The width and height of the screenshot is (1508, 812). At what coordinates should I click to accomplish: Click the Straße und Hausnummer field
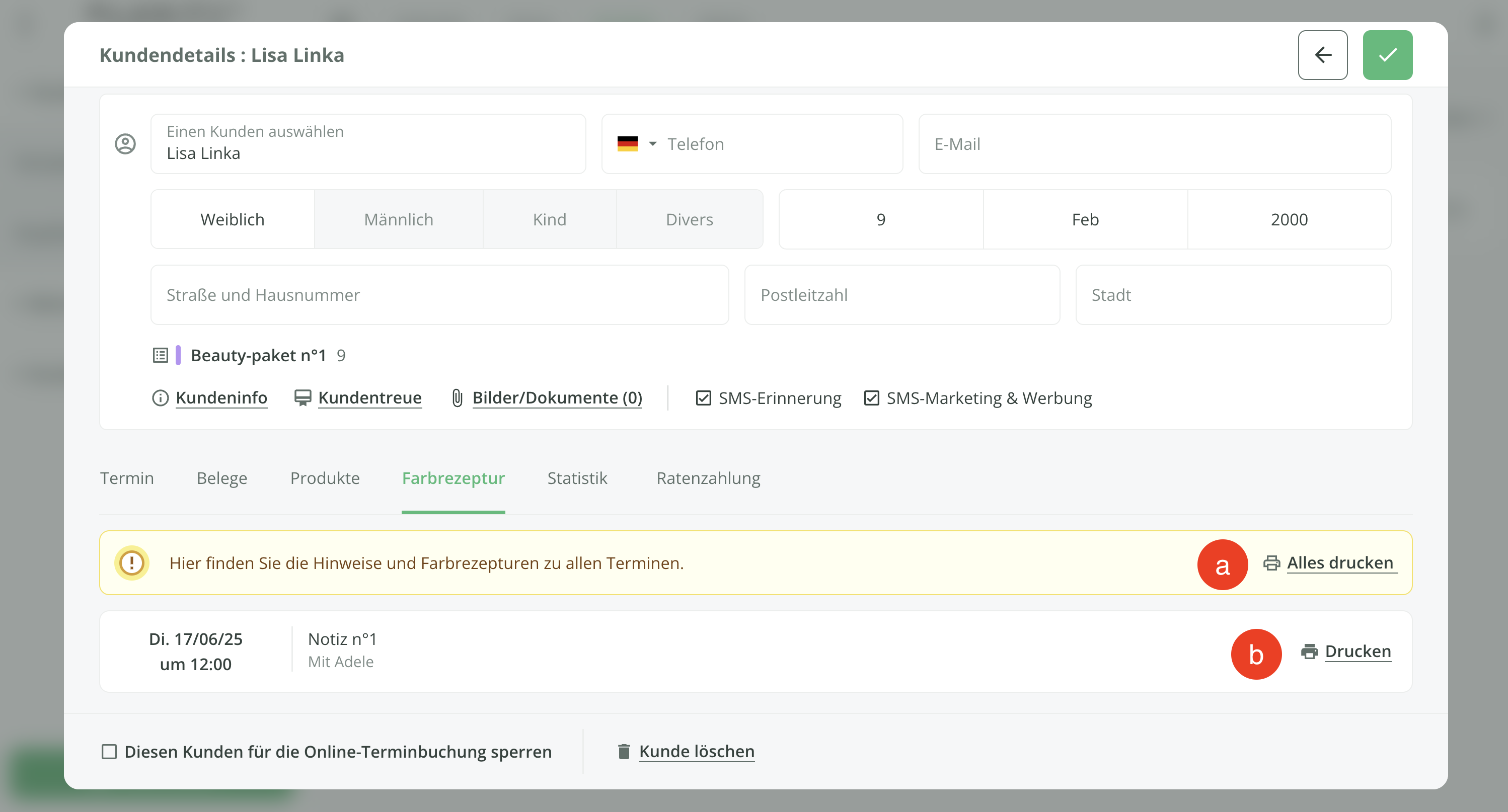[x=439, y=295]
